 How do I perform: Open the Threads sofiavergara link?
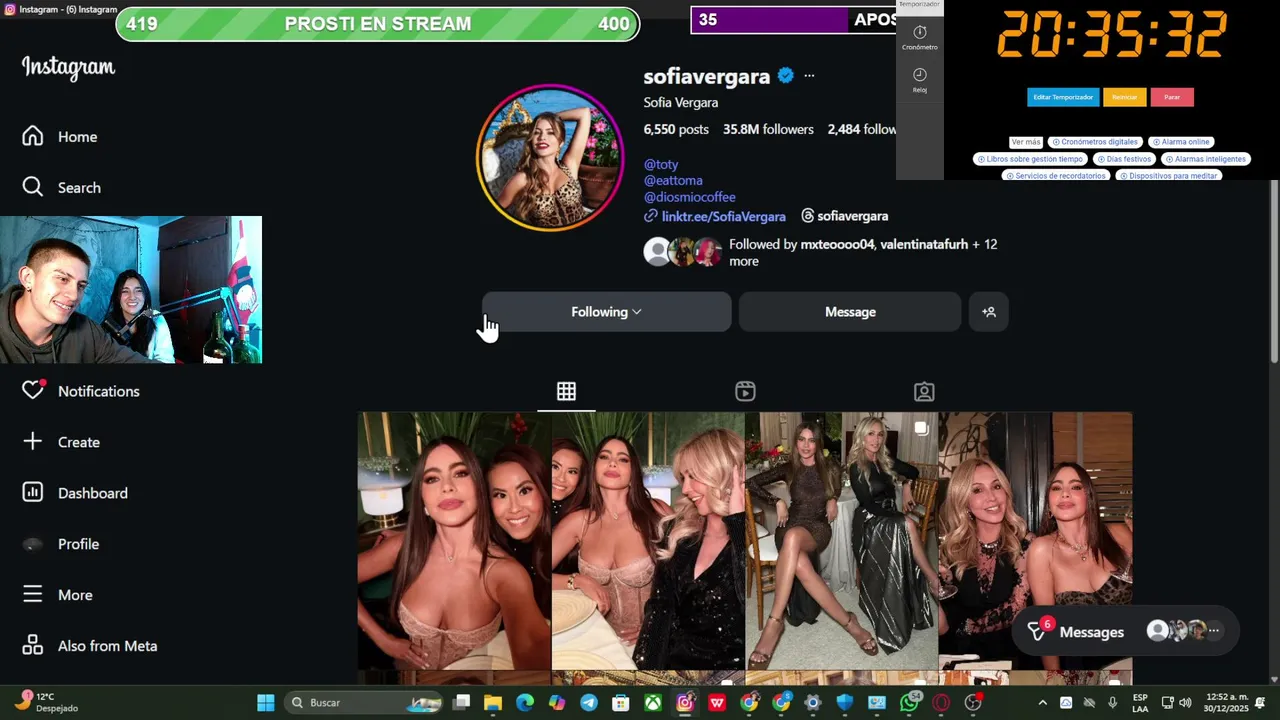(845, 216)
